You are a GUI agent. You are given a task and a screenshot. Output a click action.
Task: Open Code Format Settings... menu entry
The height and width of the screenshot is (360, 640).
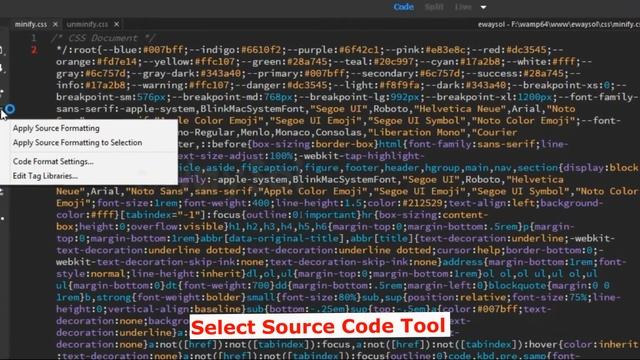coord(53,161)
